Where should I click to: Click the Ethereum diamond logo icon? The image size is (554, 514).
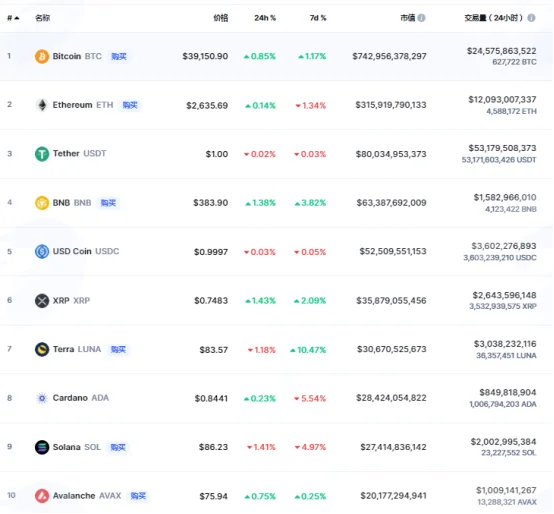click(42, 105)
